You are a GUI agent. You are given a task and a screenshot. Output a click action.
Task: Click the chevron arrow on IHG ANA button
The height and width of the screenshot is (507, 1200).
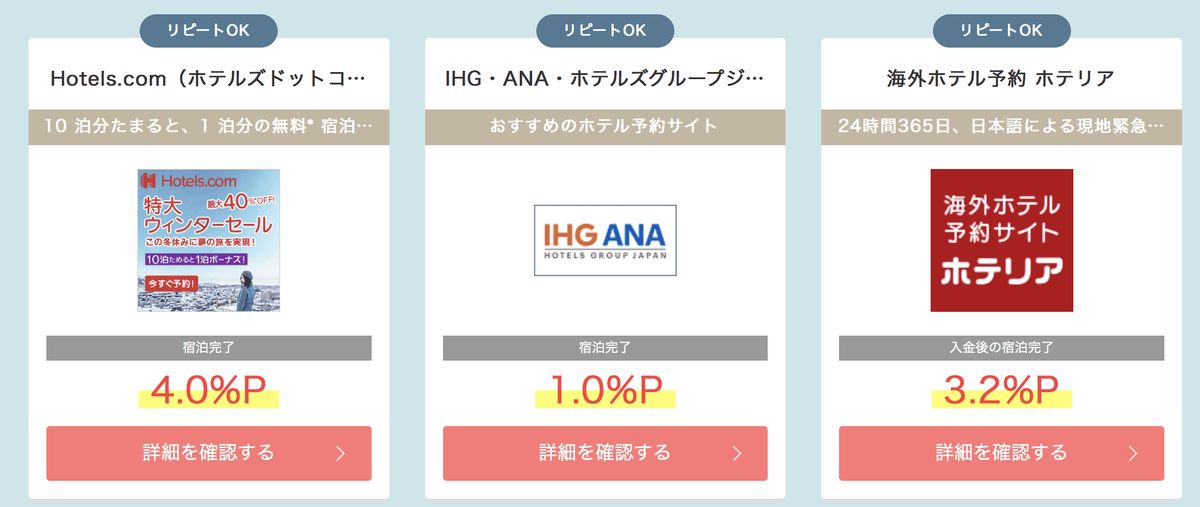(737, 453)
